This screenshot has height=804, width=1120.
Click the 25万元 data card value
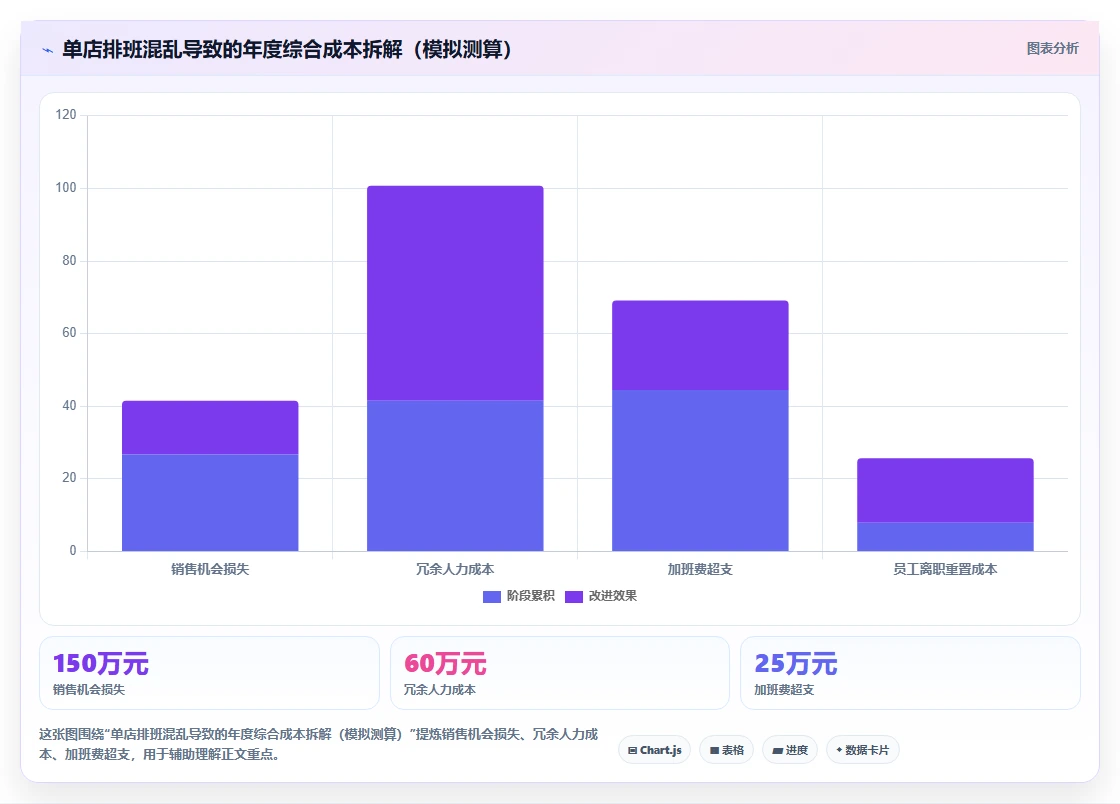point(796,663)
